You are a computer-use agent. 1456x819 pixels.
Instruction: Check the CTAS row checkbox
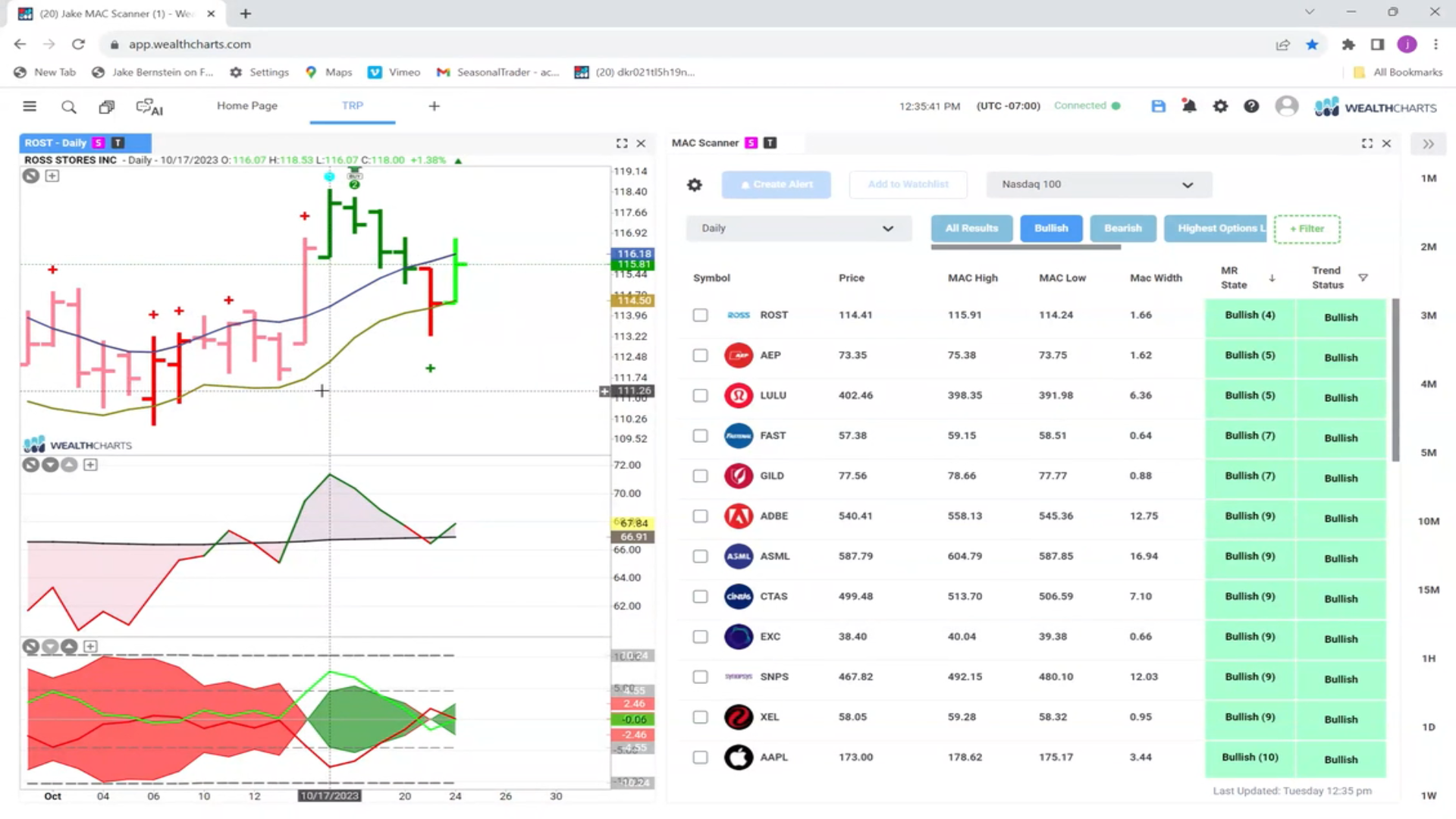(x=700, y=596)
